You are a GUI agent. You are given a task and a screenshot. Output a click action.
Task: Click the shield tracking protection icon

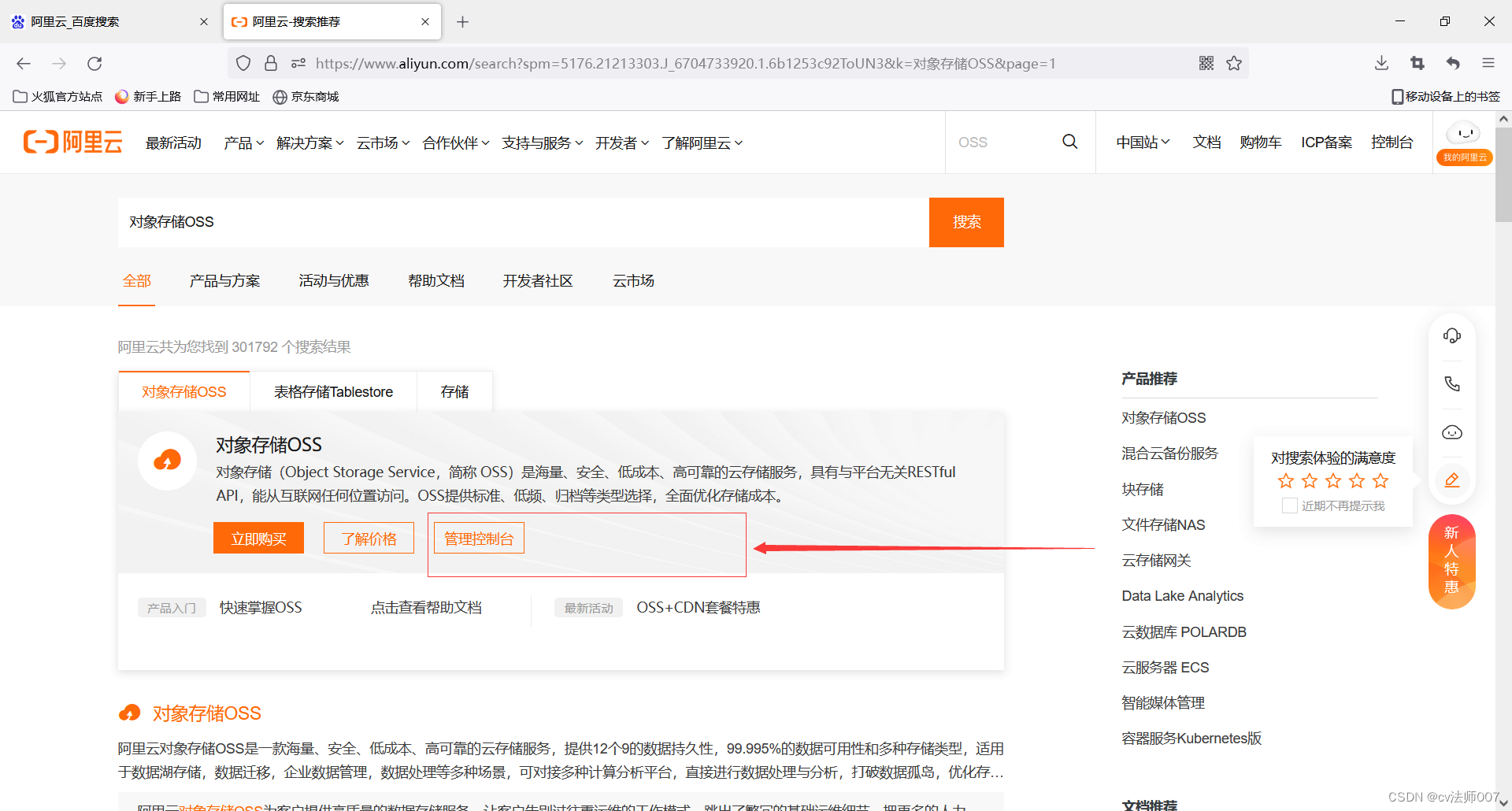click(x=243, y=63)
